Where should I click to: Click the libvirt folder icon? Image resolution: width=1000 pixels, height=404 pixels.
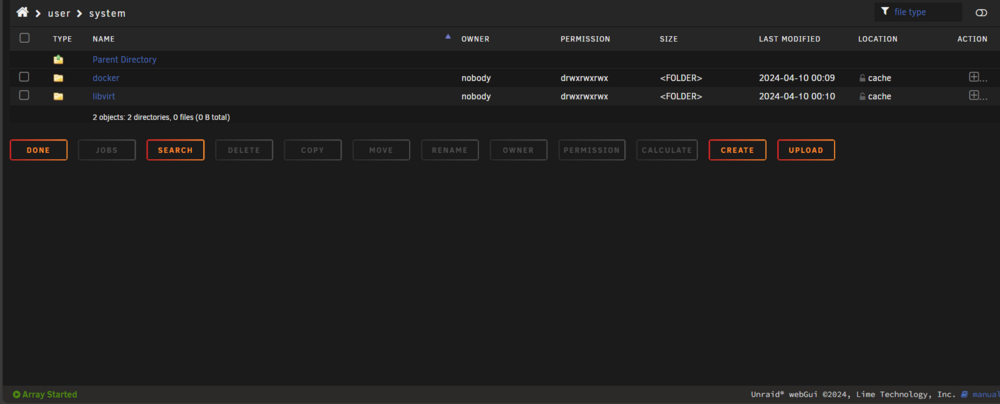coord(59,96)
